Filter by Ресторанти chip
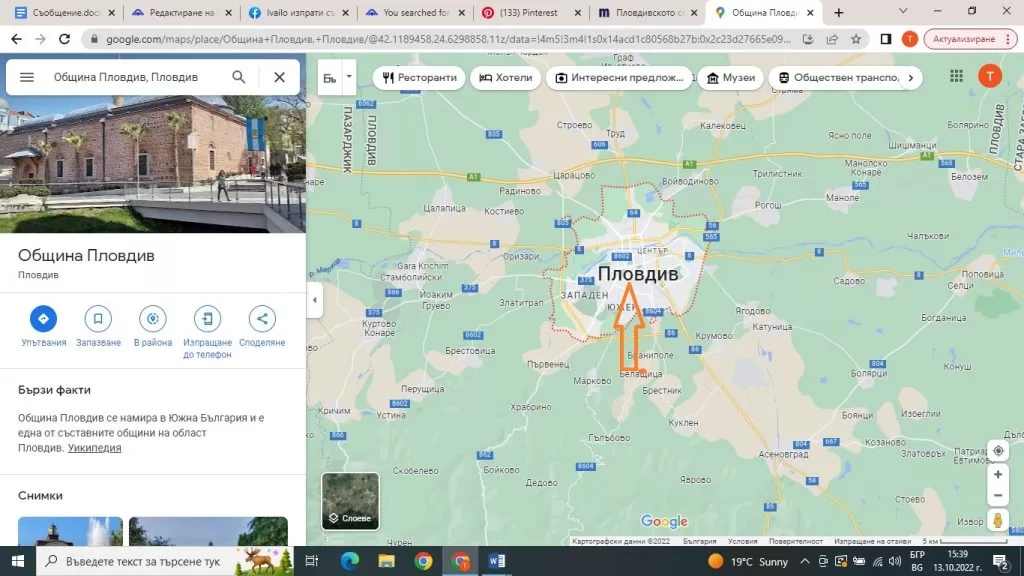The image size is (1024, 576). tap(419, 78)
